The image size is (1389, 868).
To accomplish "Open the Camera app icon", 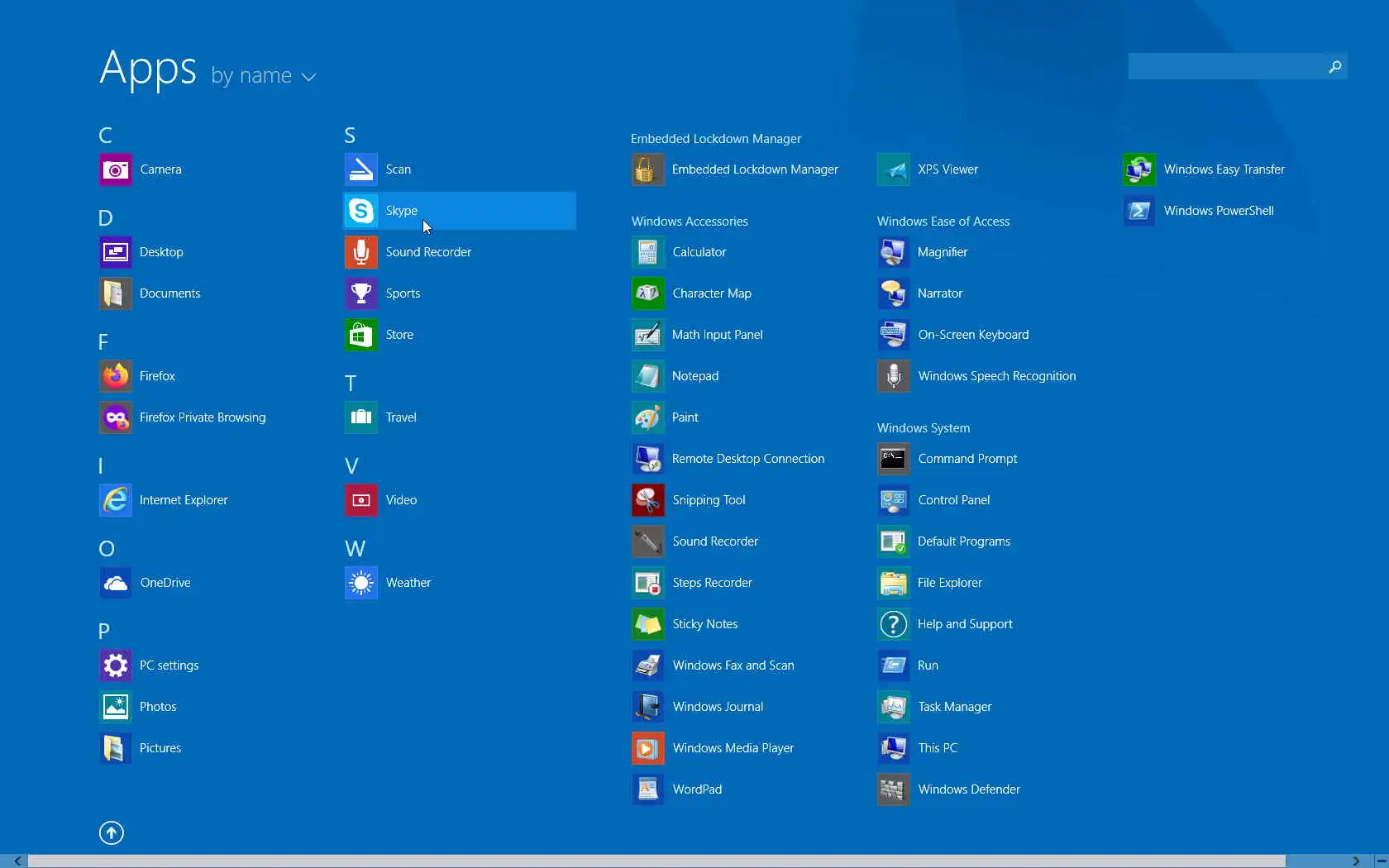I will pos(116,169).
